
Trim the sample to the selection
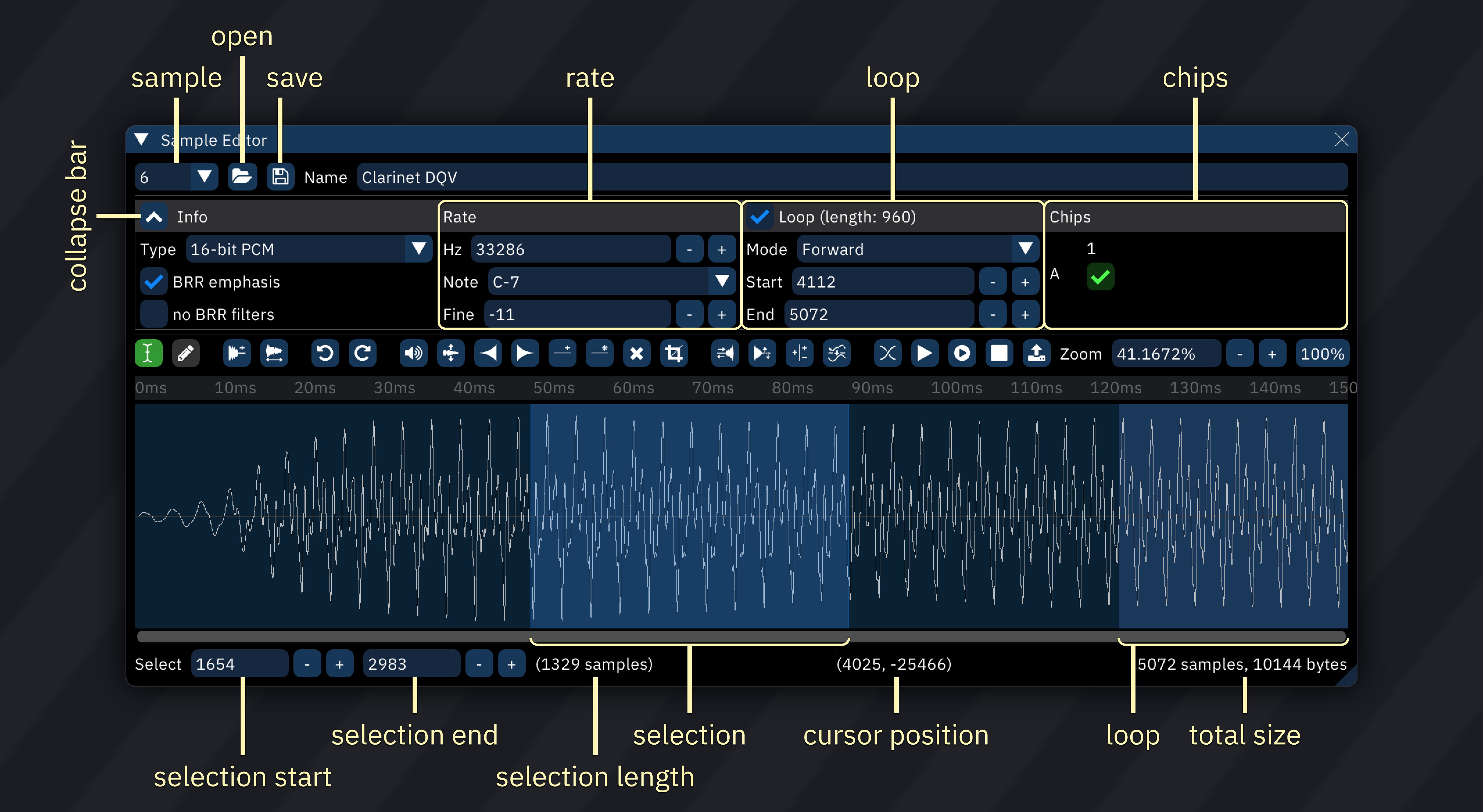[674, 353]
